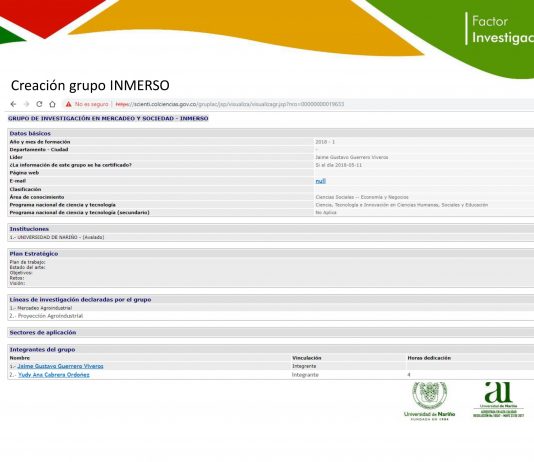Click the Instituciones section header
Viewport: 534px width, 462px height.
[29, 229]
